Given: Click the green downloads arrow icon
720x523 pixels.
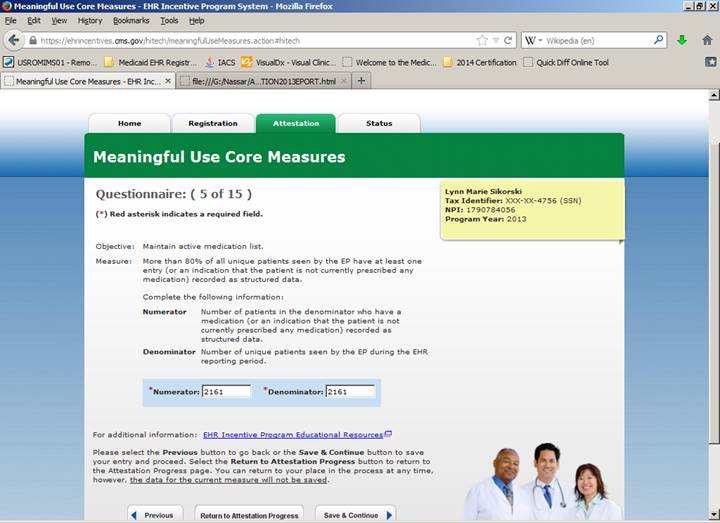Looking at the screenshot, I should tap(682, 41).
